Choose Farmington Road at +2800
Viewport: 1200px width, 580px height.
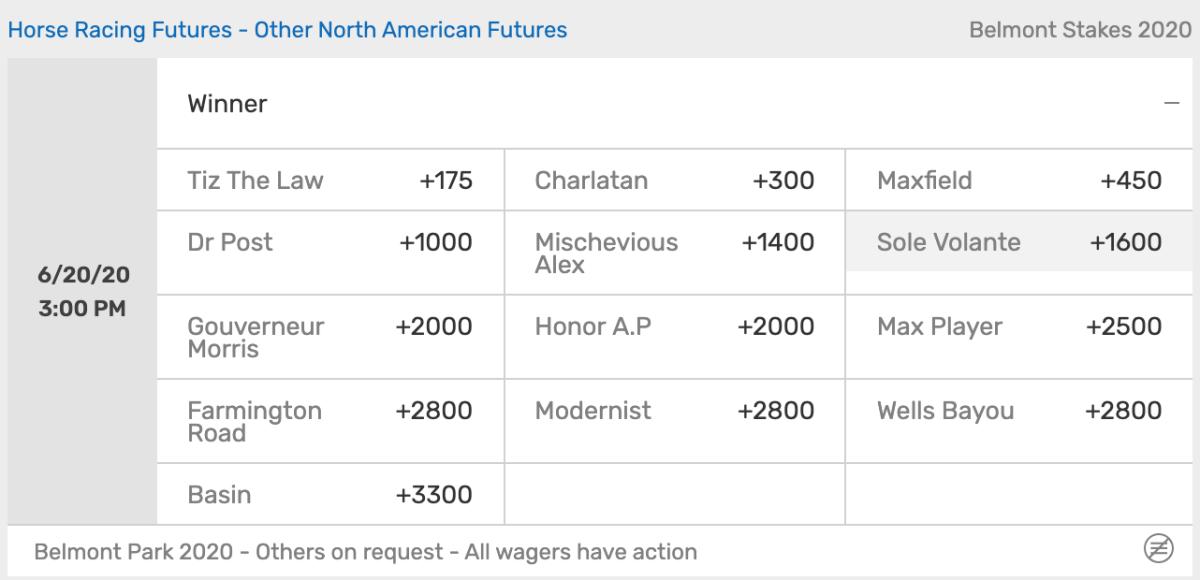tap(330, 421)
